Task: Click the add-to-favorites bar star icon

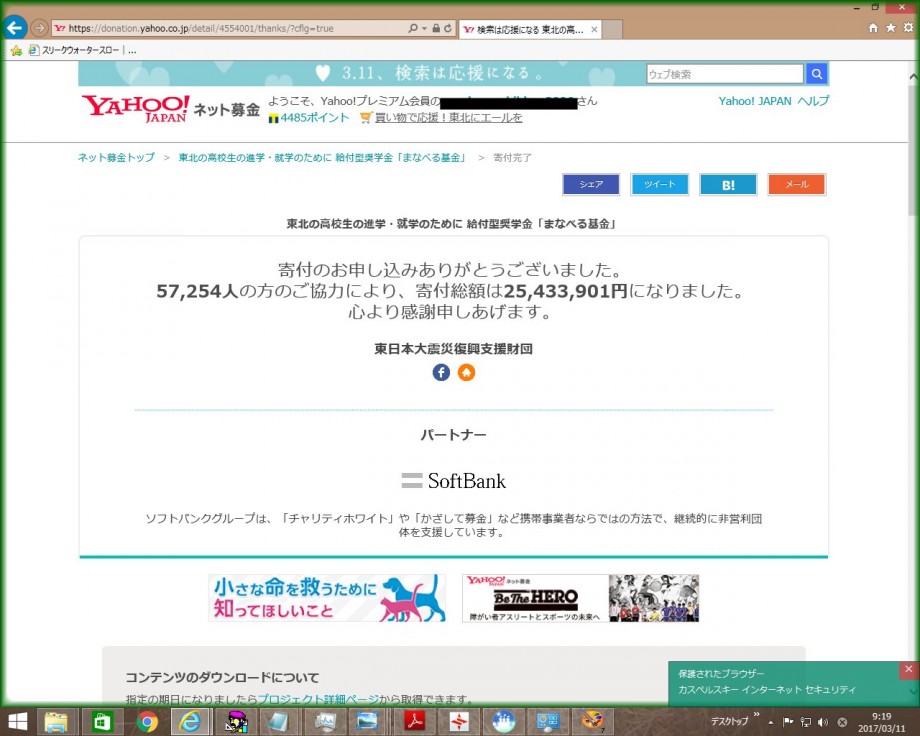Action: (x=16, y=50)
